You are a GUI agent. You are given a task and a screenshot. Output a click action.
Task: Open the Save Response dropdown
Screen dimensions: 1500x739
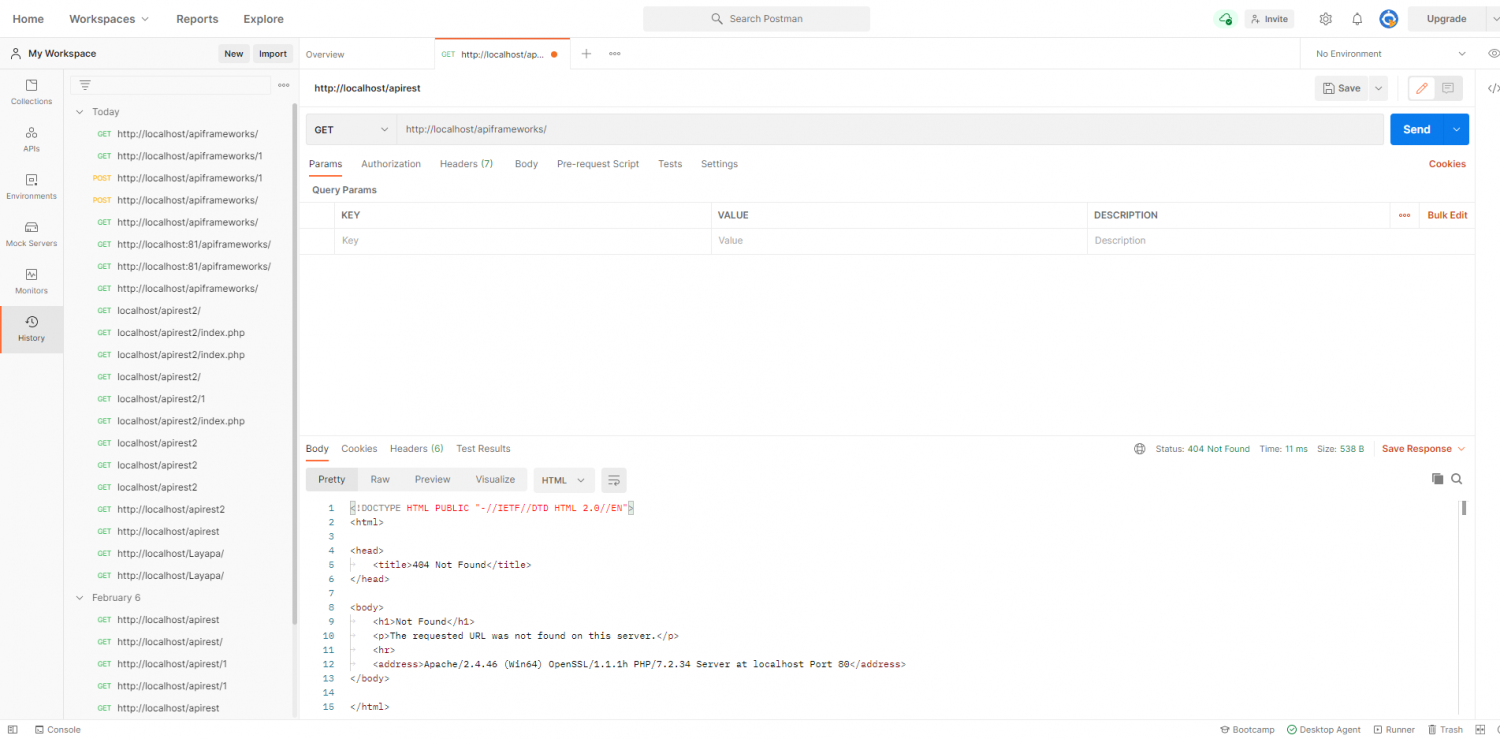pos(1423,449)
